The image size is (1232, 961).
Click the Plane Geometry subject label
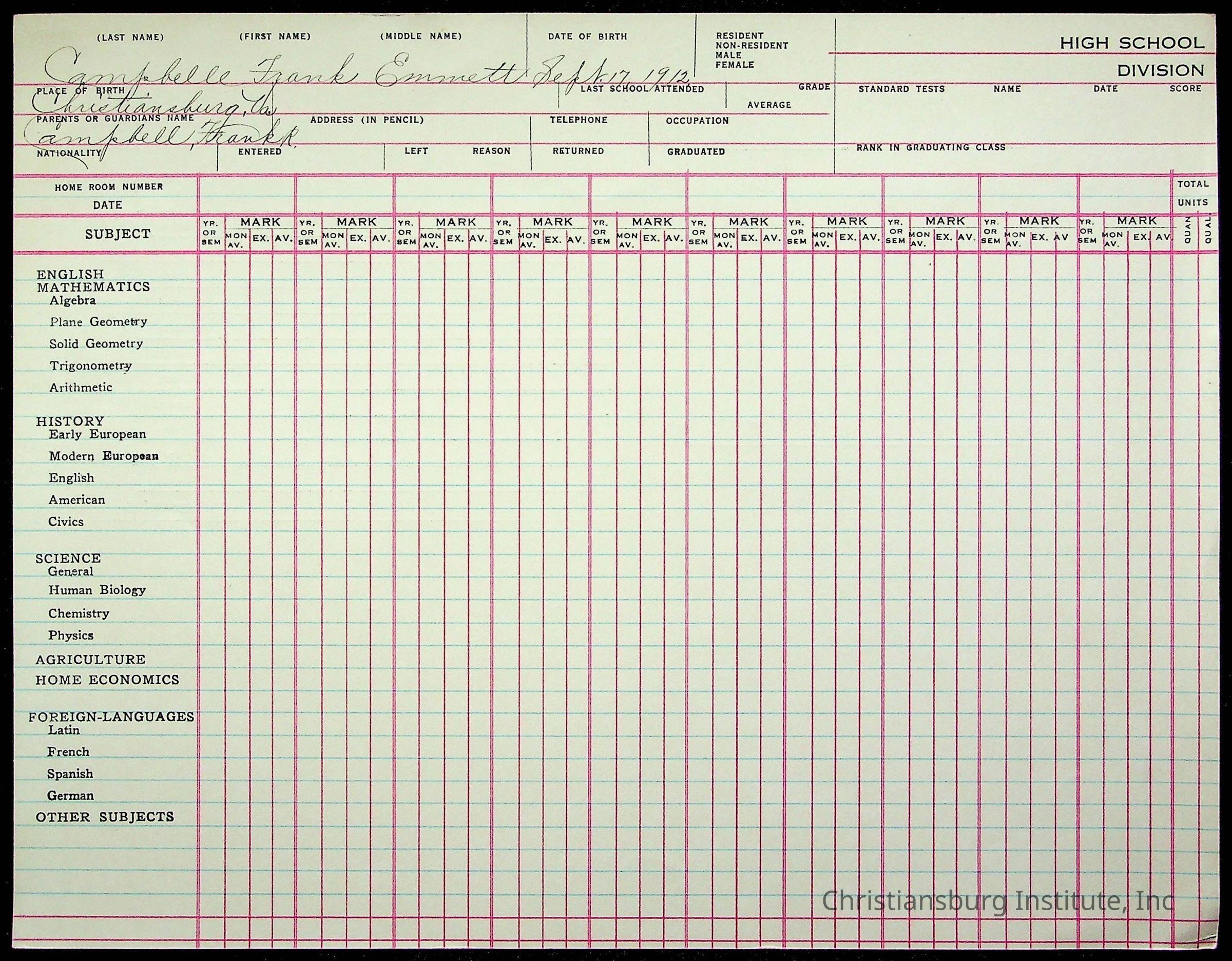[x=98, y=321]
